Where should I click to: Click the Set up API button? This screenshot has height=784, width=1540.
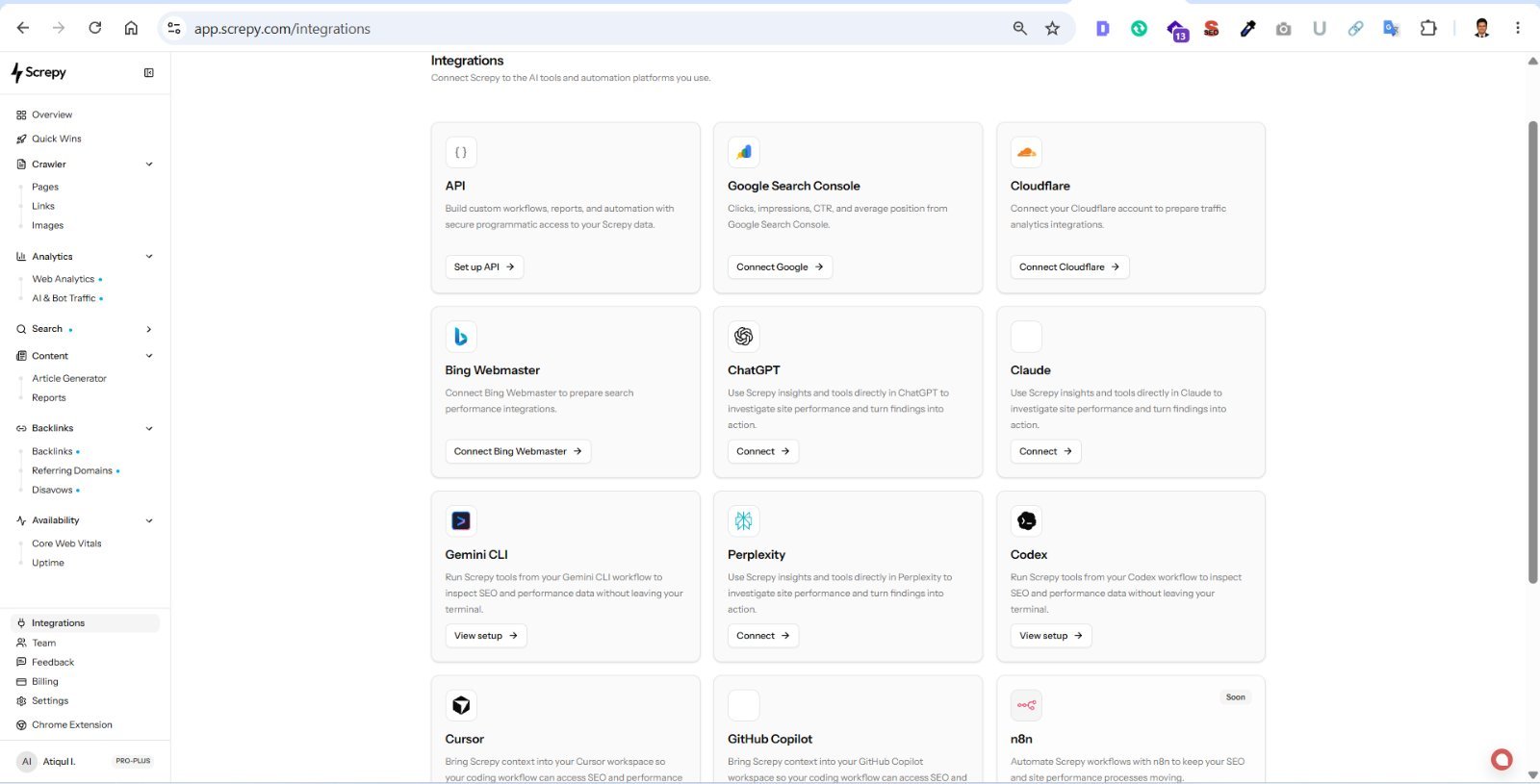tap(484, 266)
